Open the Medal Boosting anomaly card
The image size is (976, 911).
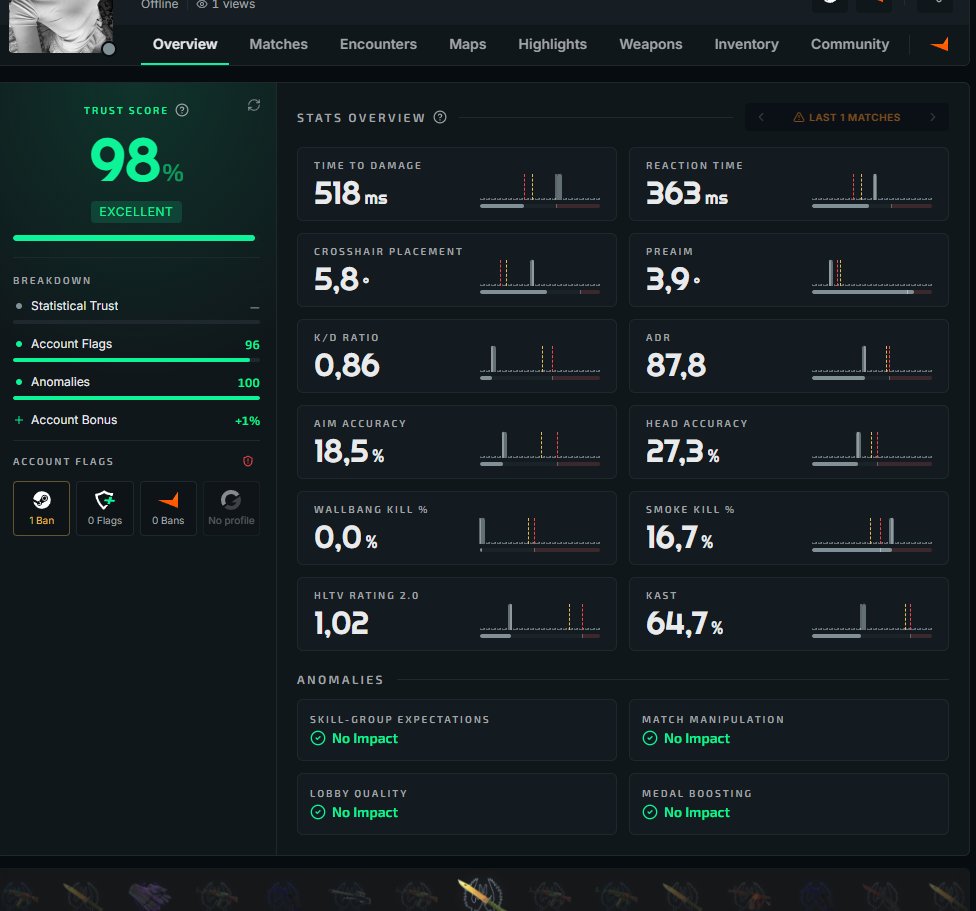pyautogui.click(x=789, y=804)
